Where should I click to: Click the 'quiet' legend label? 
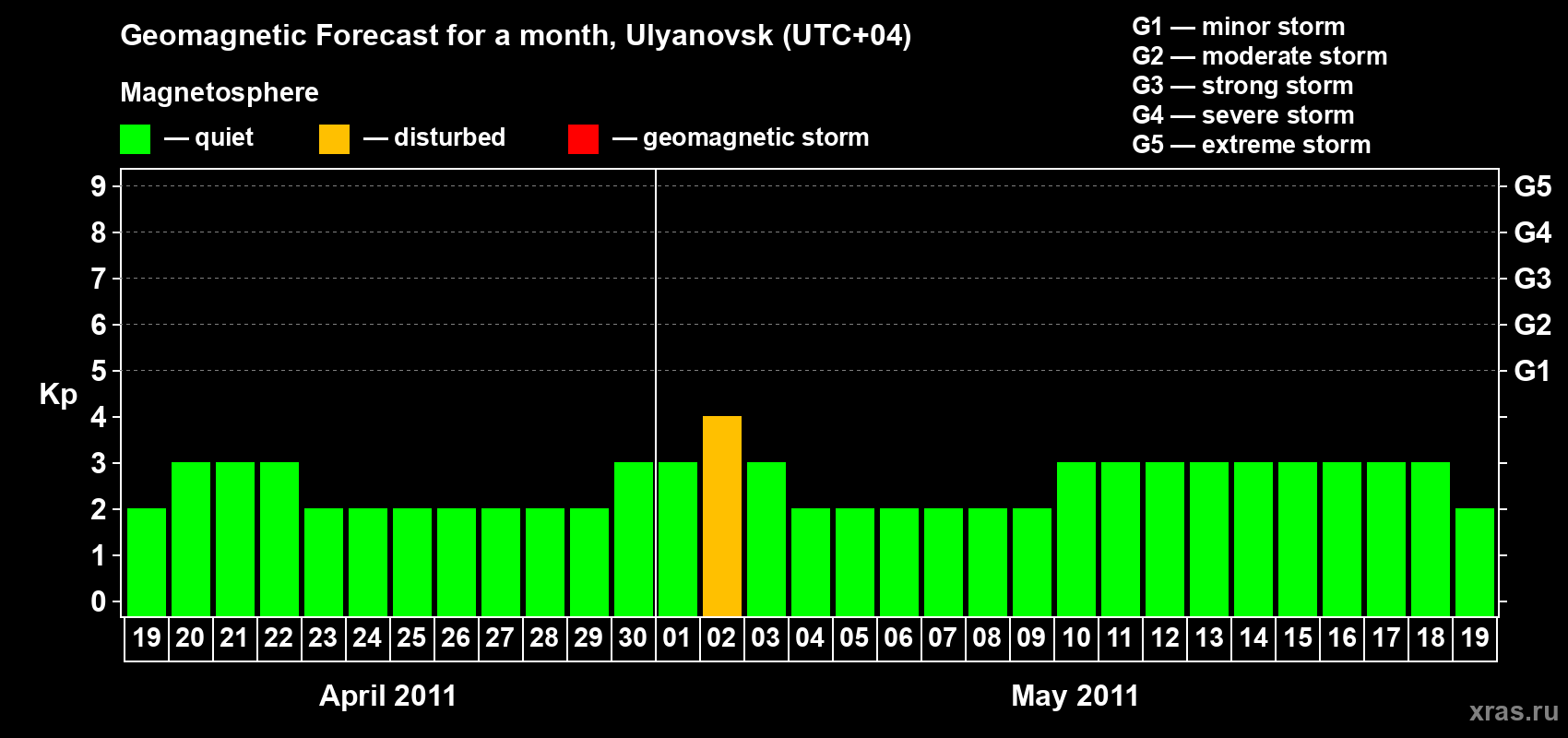click(224, 137)
